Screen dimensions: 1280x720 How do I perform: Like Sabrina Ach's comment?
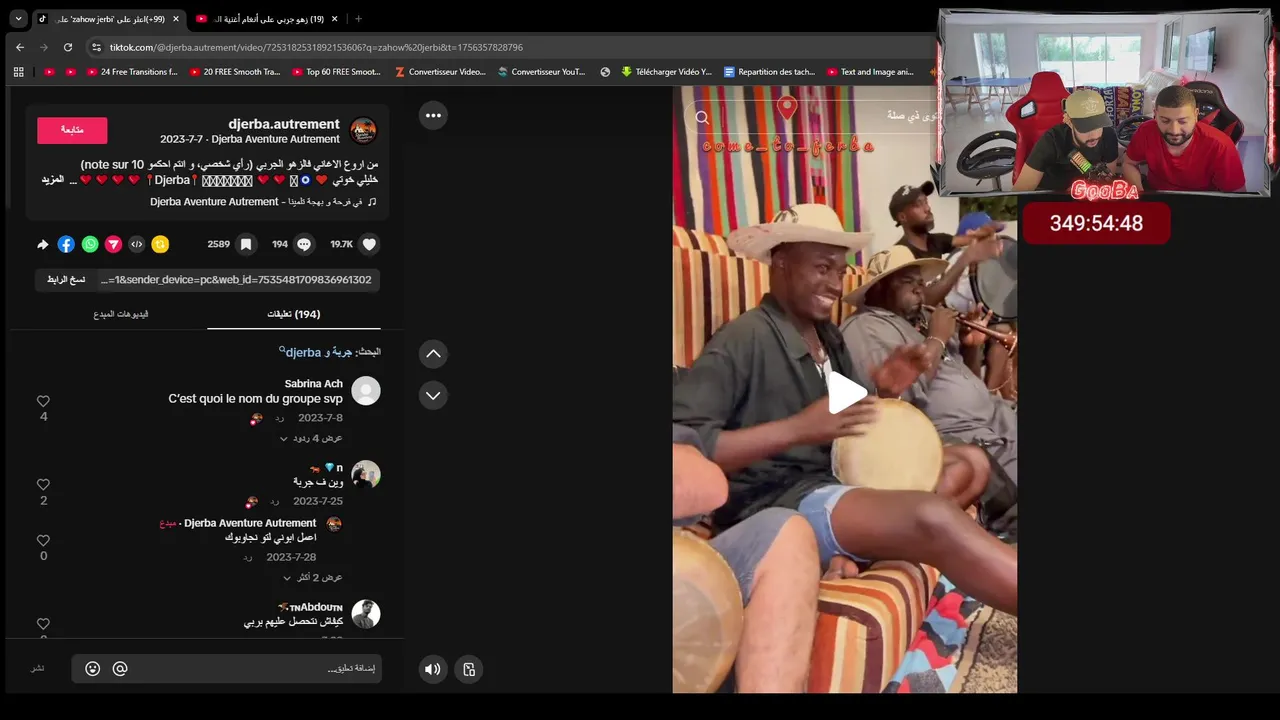[x=43, y=401]
